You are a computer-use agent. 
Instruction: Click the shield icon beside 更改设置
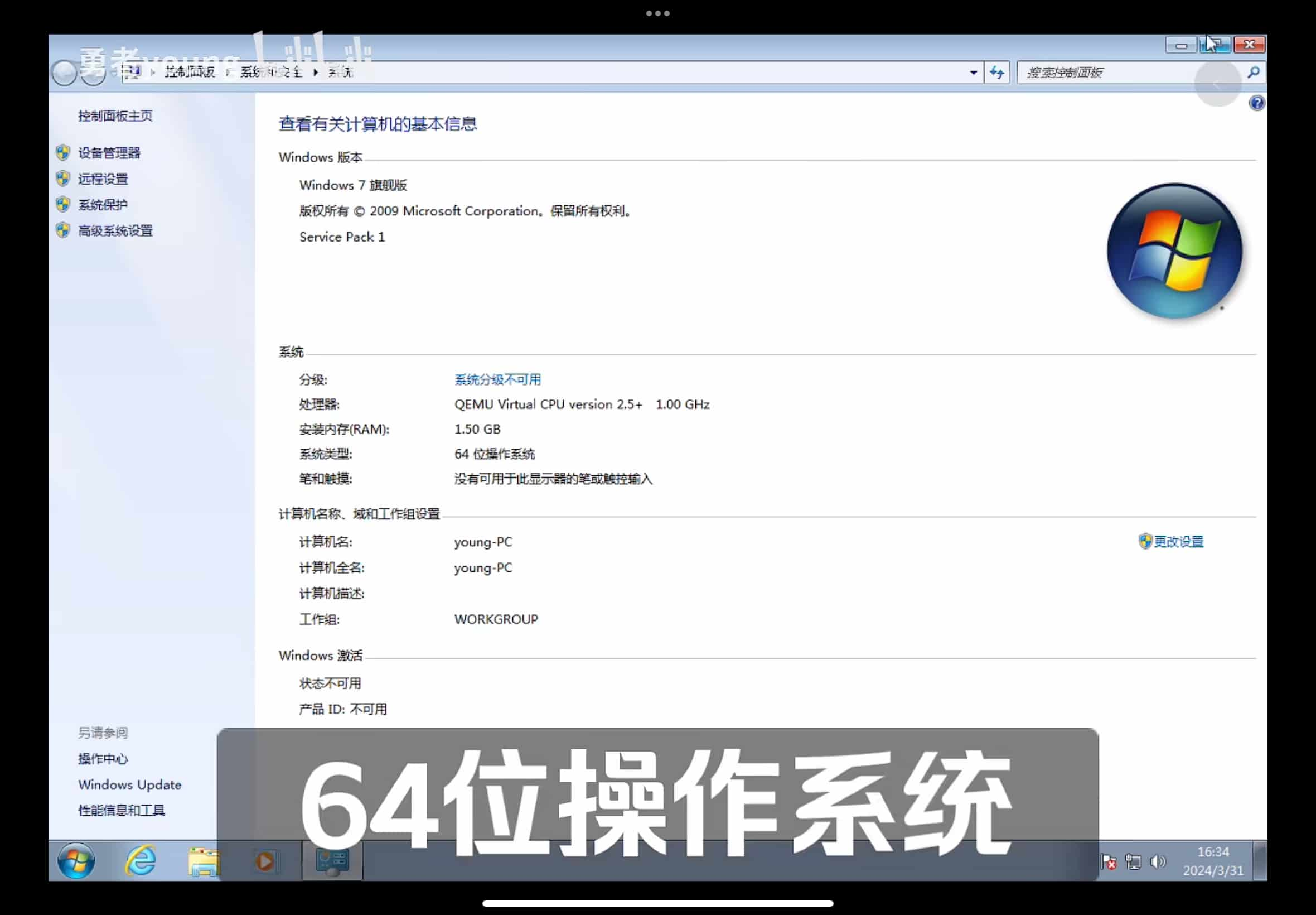coord(1145,541)
